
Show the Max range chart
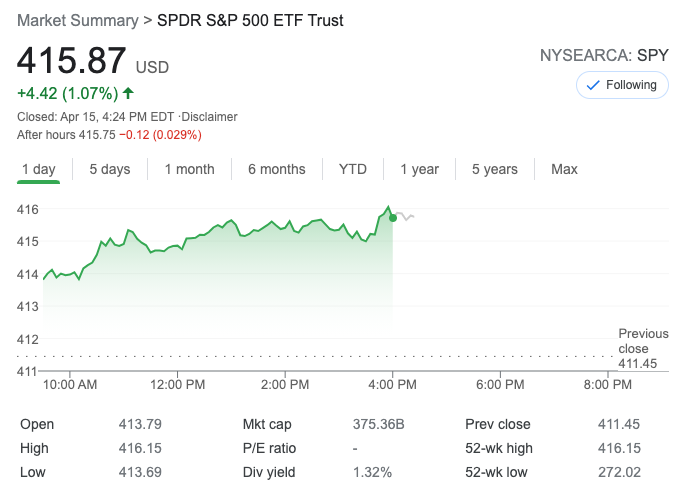(564, 169)
